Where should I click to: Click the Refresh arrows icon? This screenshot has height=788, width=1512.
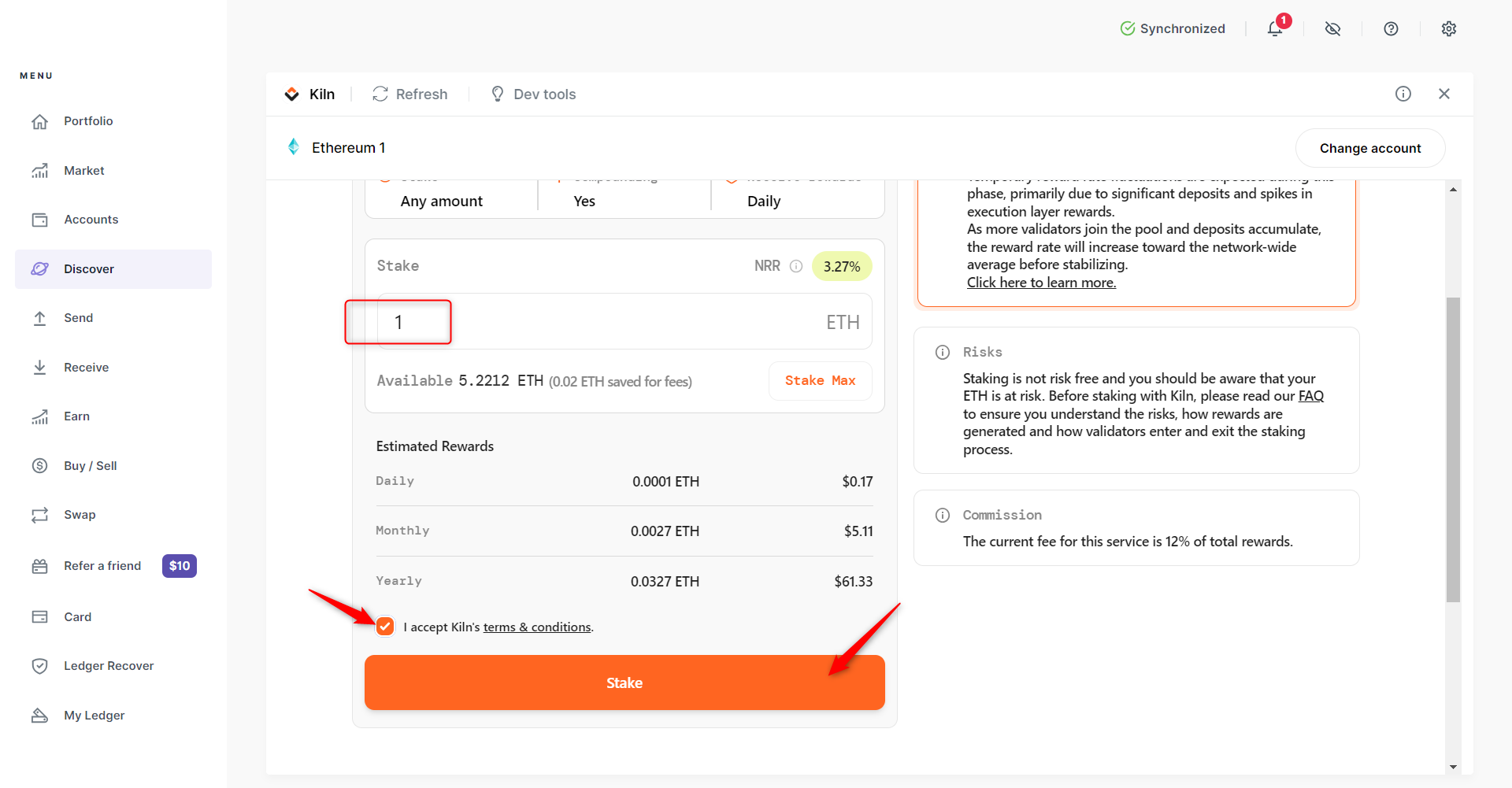(x=380, y=94)
